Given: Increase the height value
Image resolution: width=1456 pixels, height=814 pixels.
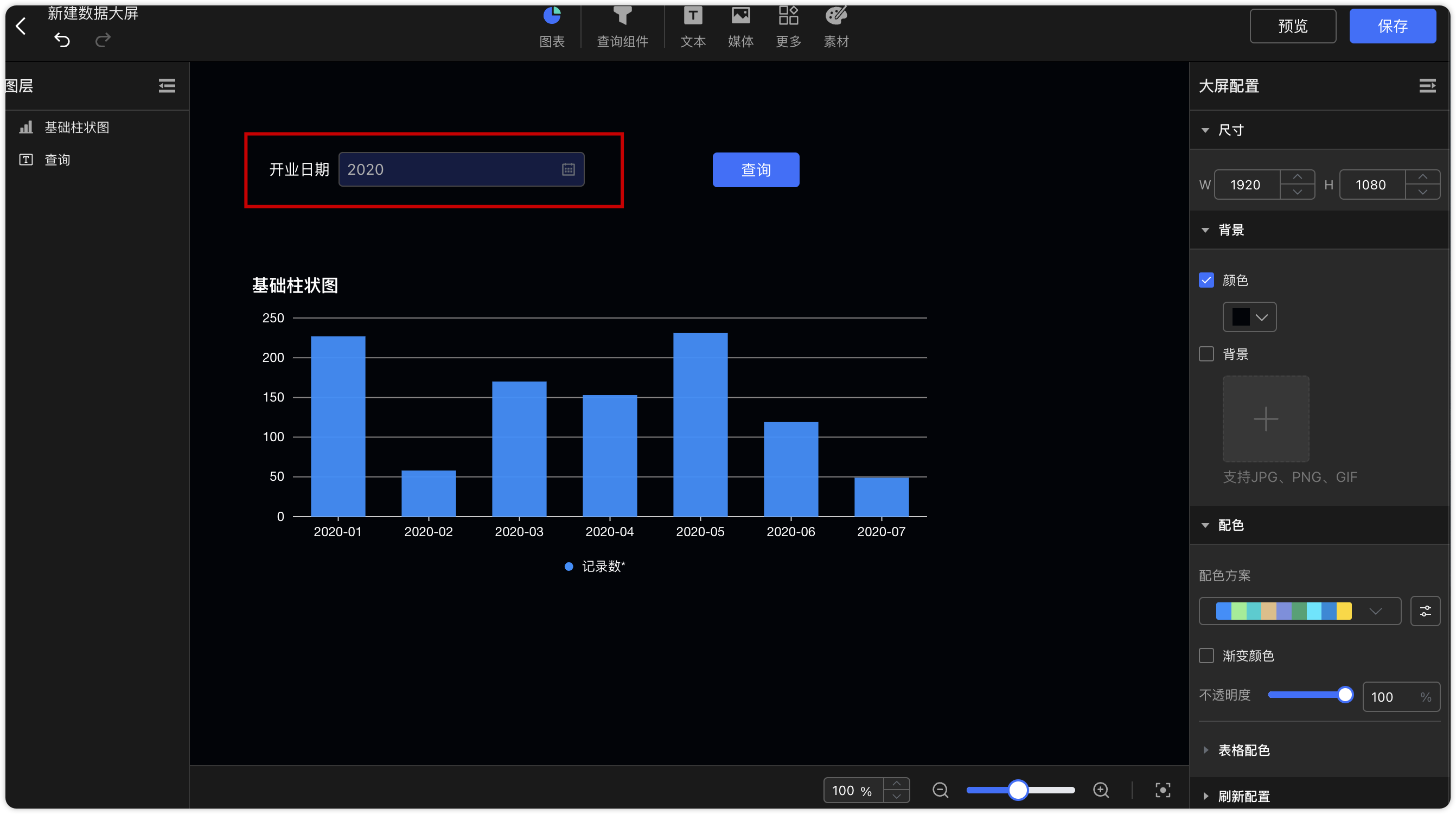Looking at the screenshot, I should coord(1423,177).
